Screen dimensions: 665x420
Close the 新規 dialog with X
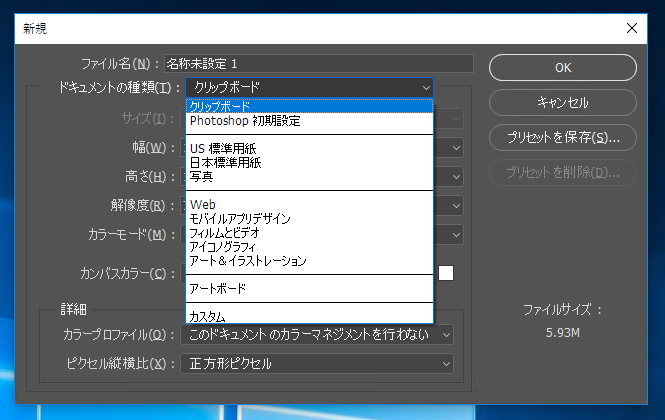click(631, 28)
